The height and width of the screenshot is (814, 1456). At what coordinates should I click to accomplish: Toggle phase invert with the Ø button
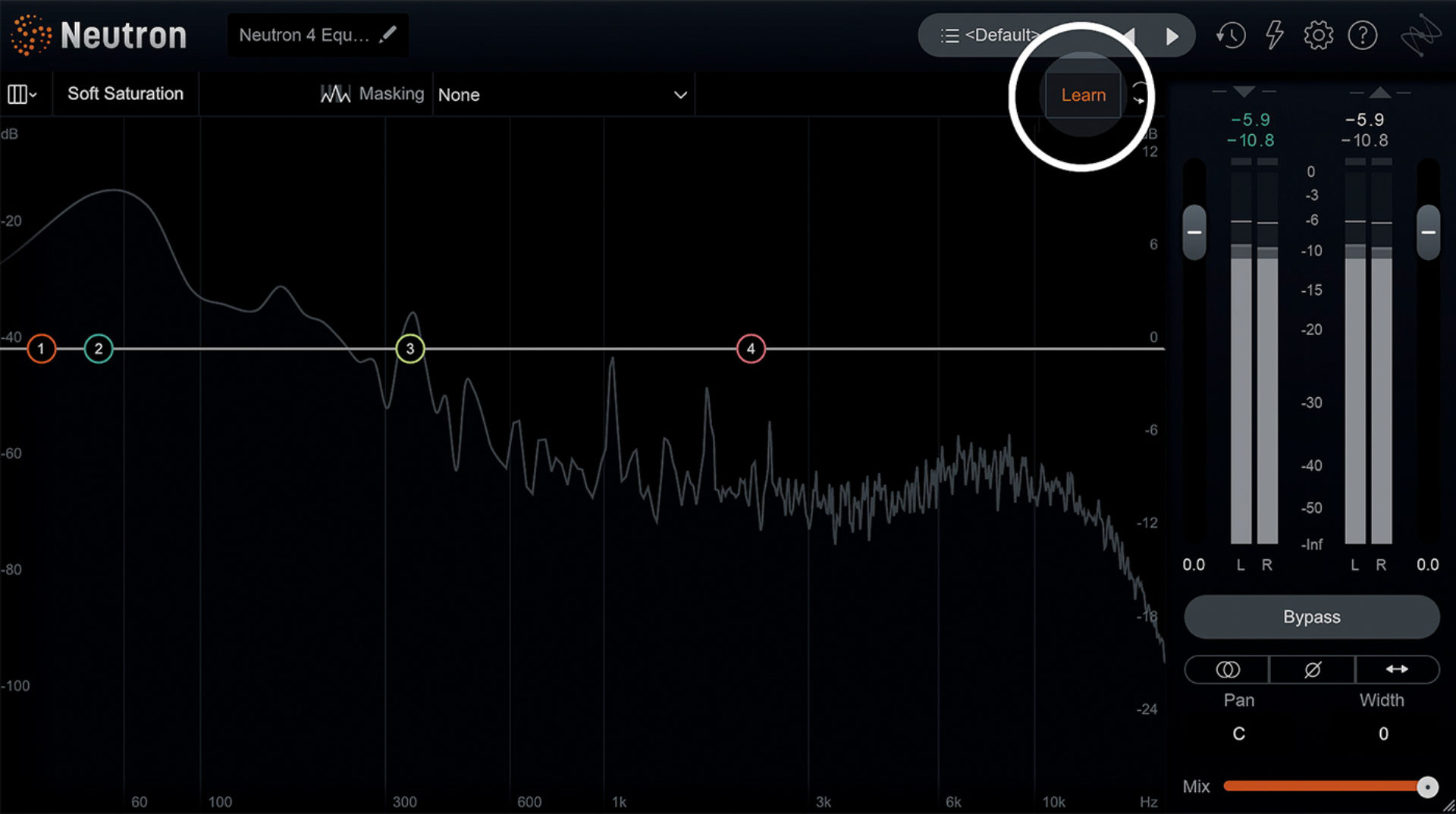tap(1311, 669)
